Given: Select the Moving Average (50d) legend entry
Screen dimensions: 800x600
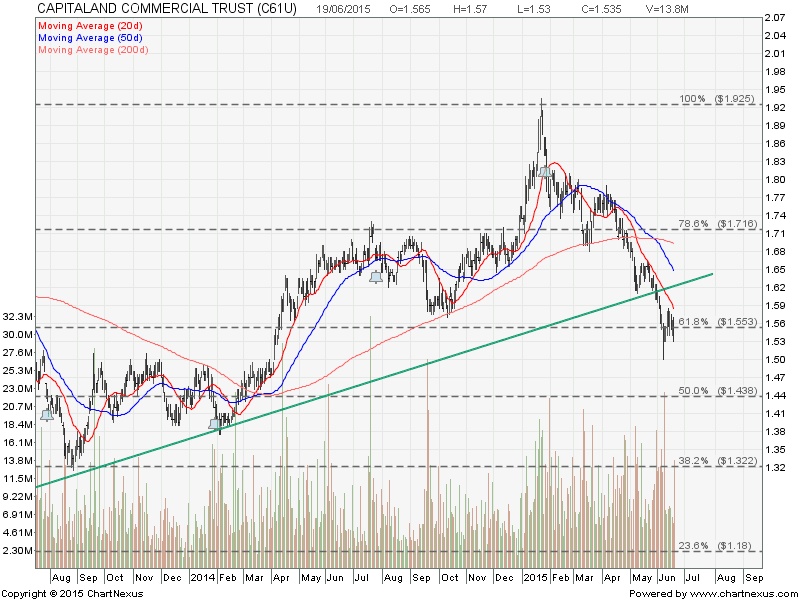Looking at the screenshot, I should 90,38.
